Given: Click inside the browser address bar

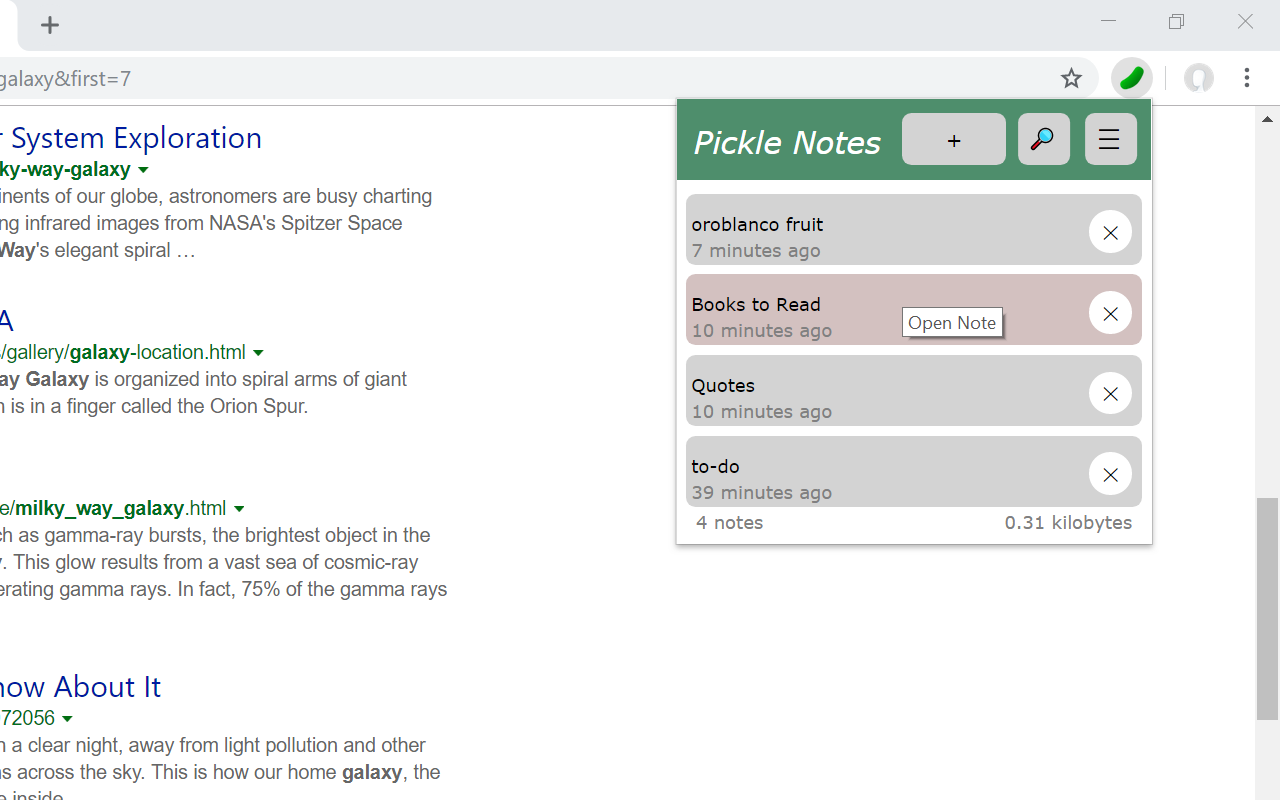Looking at the screenshot, I should (400, 78).
